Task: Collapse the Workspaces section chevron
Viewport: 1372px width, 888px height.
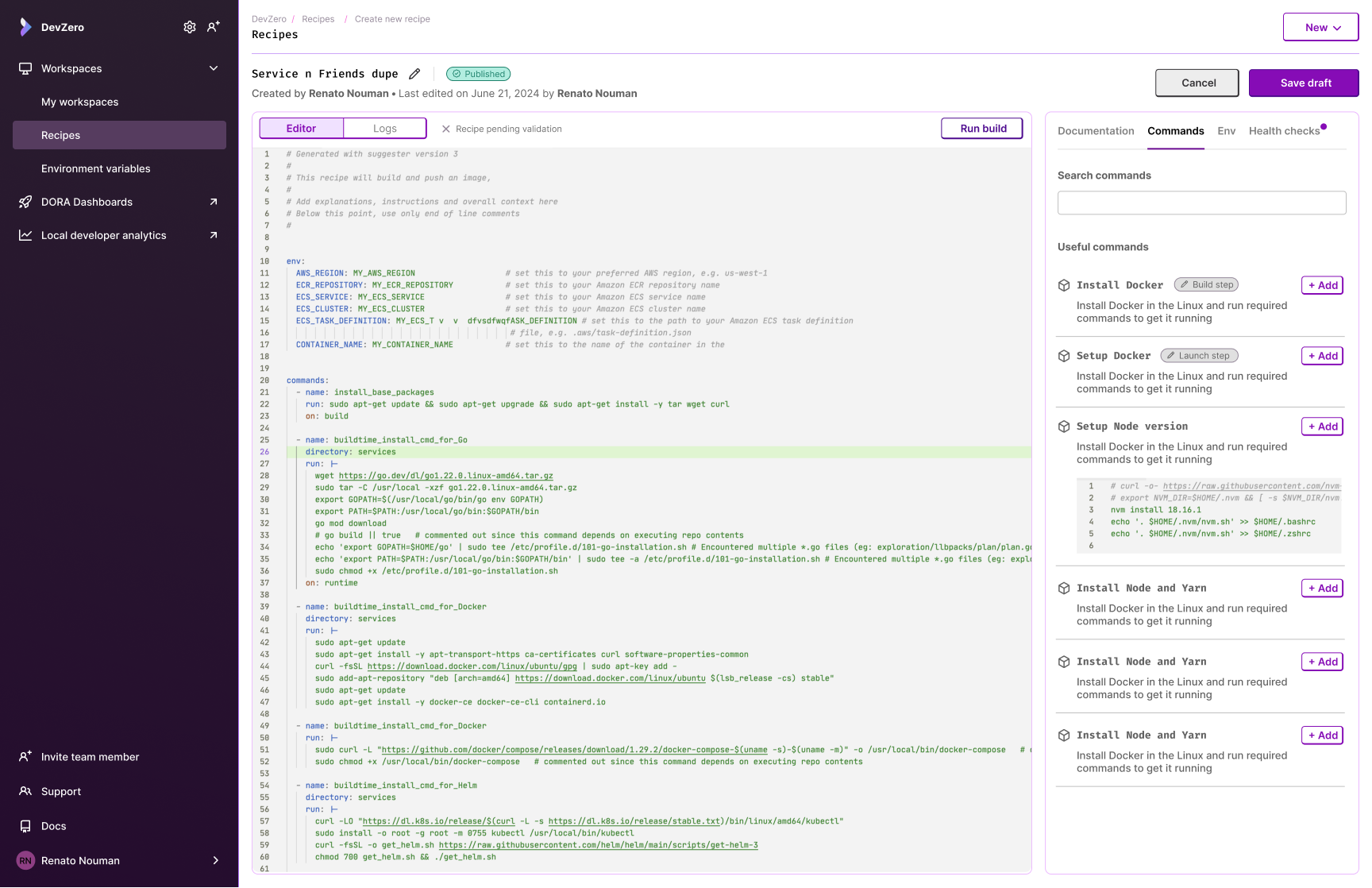Action: click(x=213, y=68)
